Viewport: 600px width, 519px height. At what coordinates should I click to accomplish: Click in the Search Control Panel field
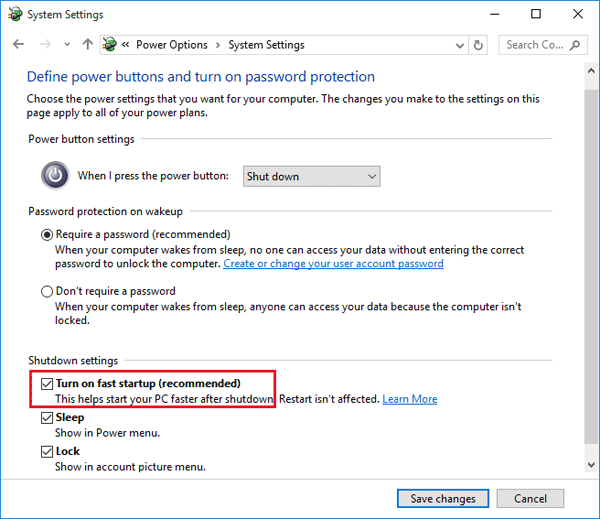click(x=535, y=45)
